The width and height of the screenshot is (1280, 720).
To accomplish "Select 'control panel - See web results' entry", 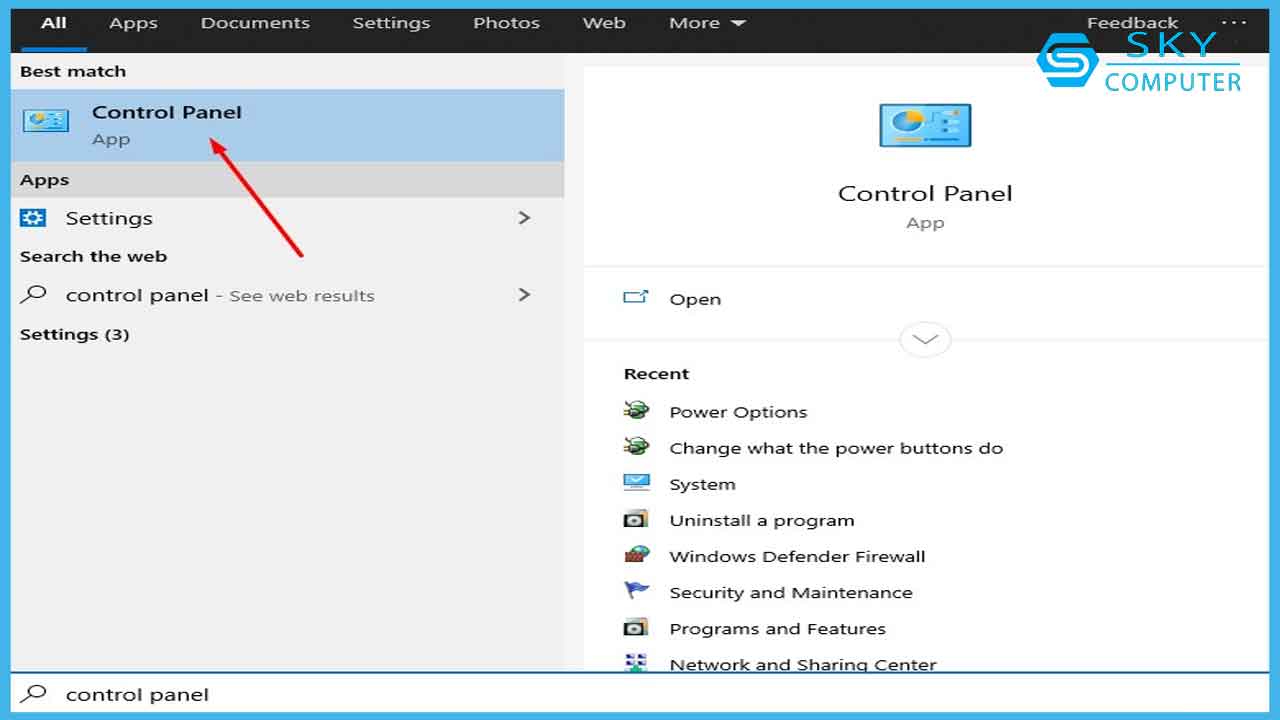I will click(288, 295).
